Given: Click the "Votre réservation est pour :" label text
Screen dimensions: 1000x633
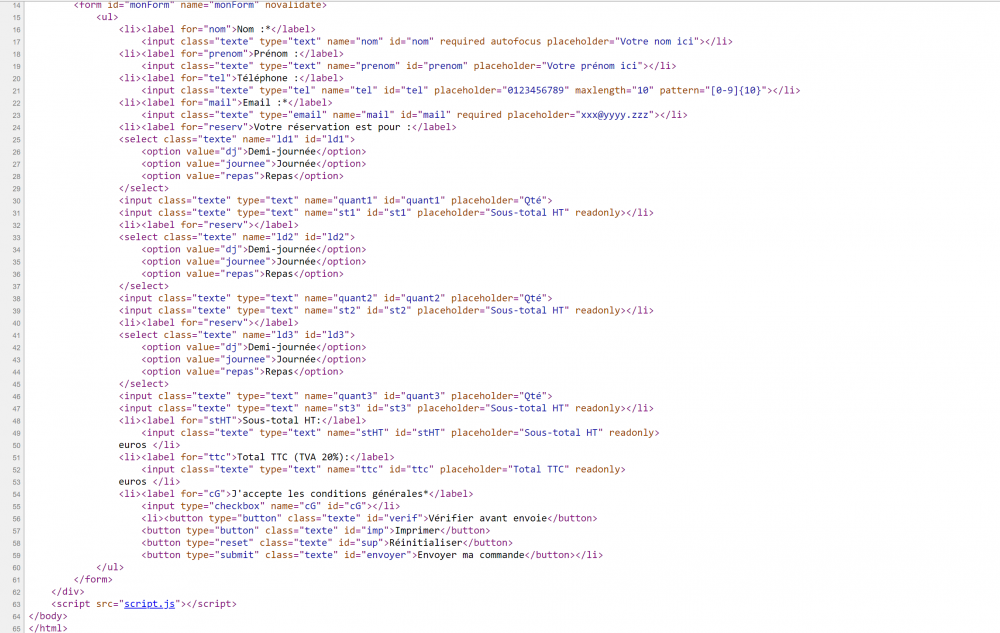Looking at the screenshot, I should pyautogui.click(x=319, y=127).
